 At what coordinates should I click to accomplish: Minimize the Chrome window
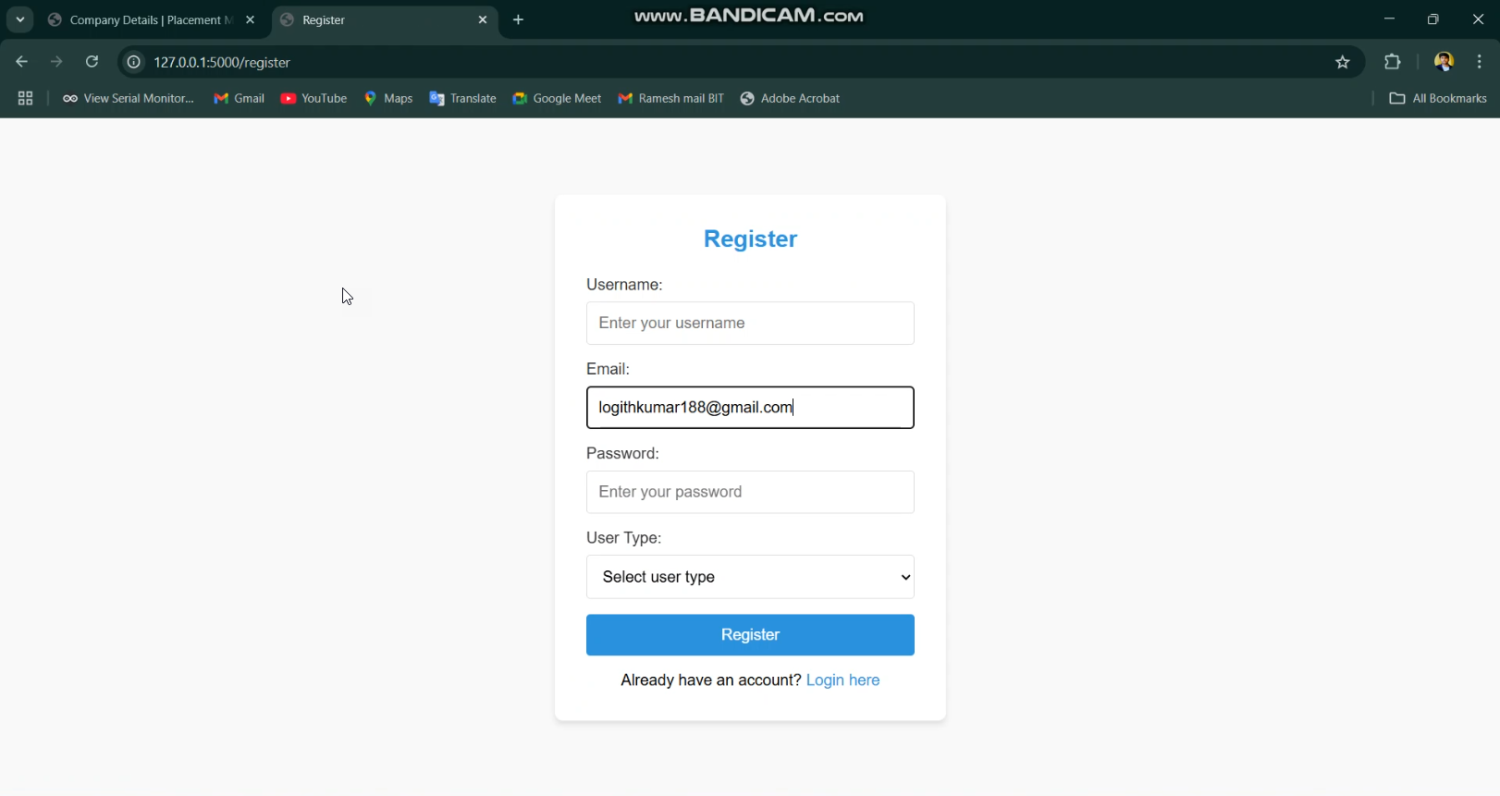pos(1389,19)
